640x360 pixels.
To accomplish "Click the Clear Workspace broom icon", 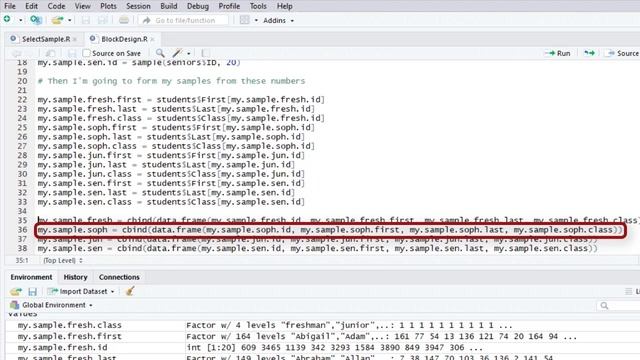I will pos(130,291).
